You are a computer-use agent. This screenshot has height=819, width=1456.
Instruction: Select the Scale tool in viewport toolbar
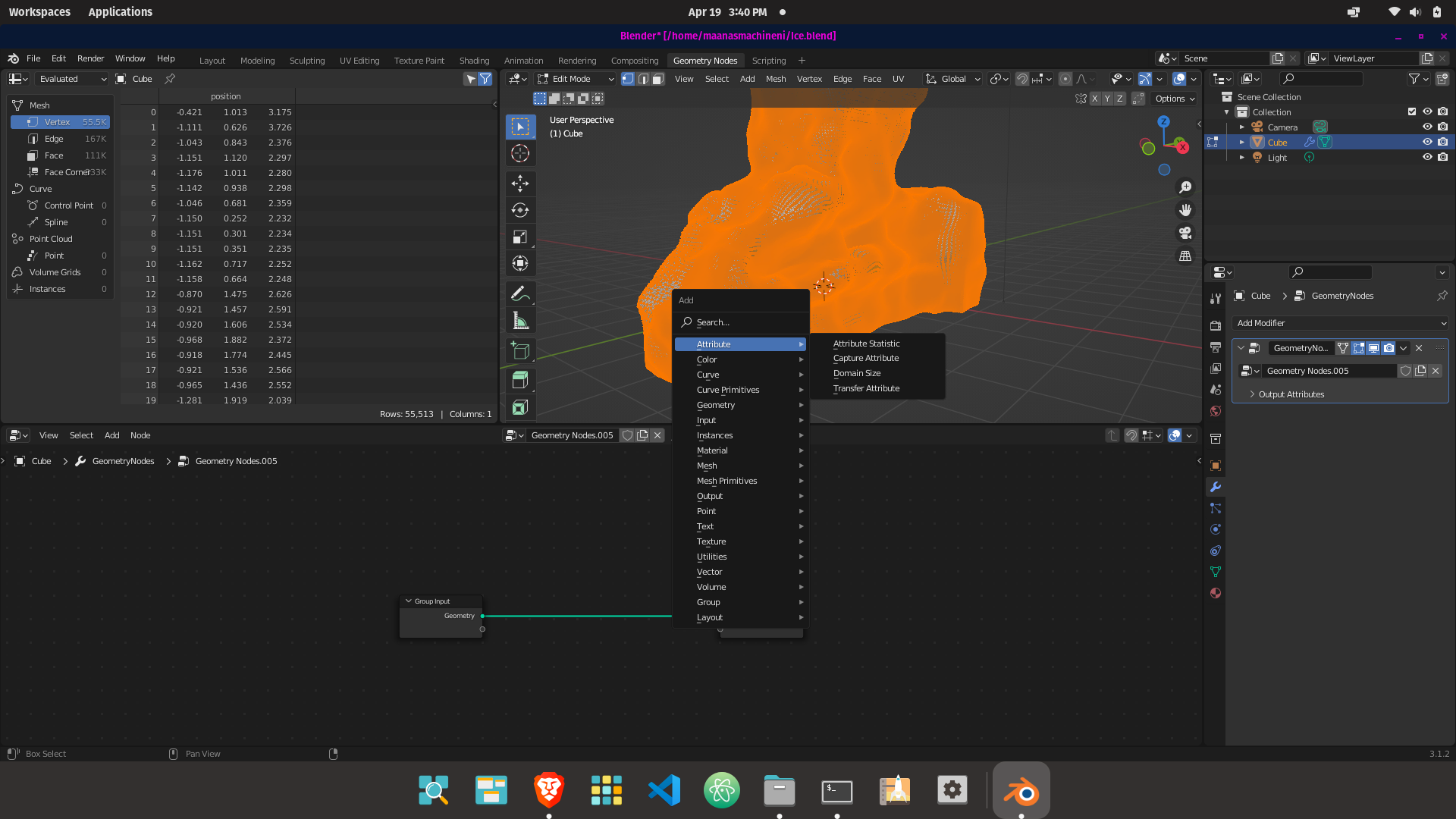coord(520,237)
